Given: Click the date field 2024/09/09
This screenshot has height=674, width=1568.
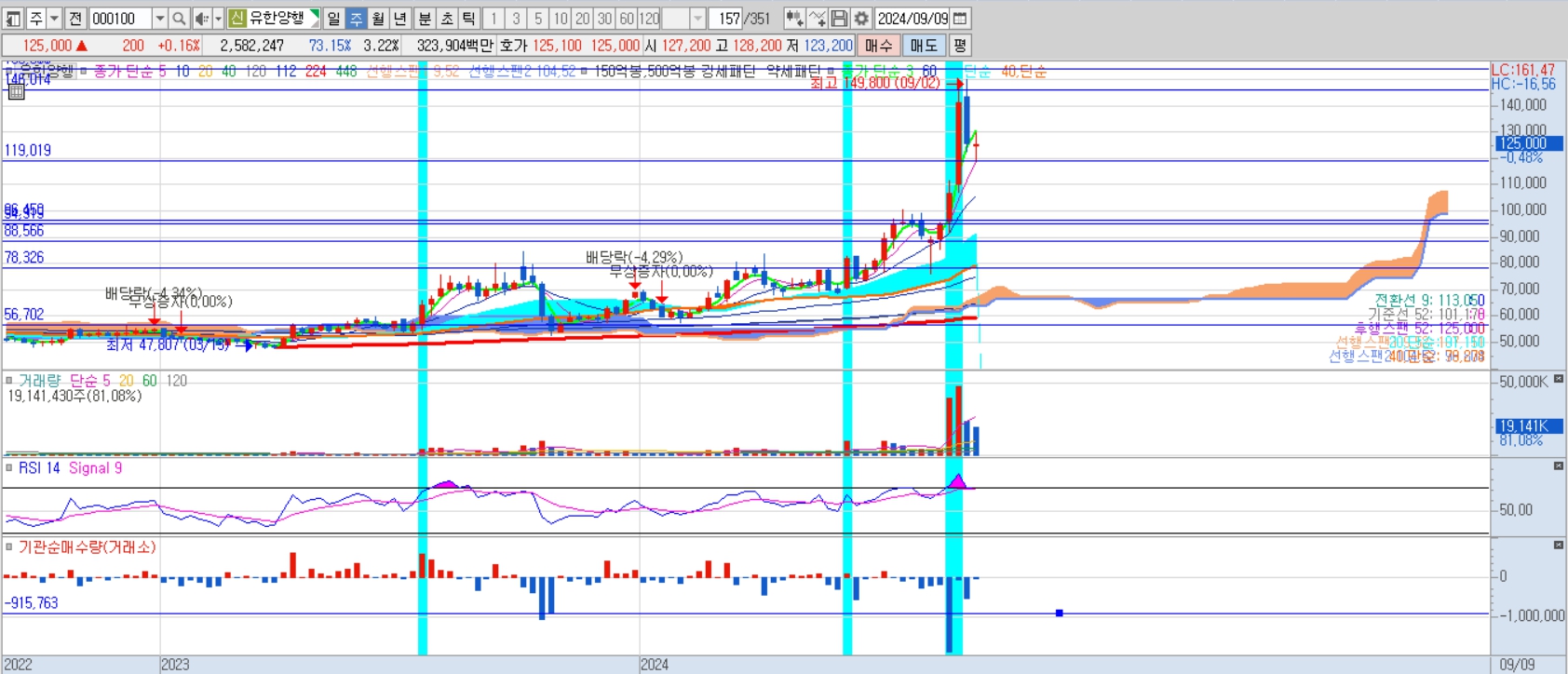Looking at the screenshot, I should click(x=912, y=18).
